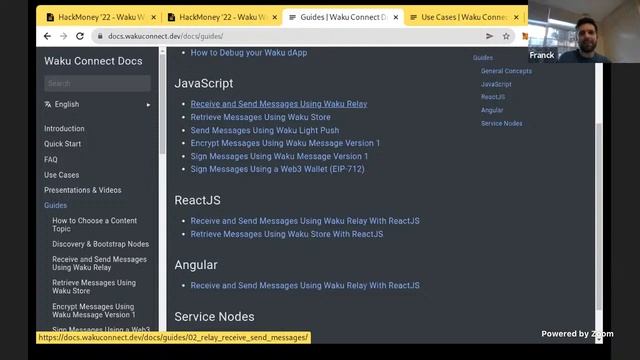
Task: Open Quick Start in the sidebar
Action: pyautogui.click(x=62, y=144)
